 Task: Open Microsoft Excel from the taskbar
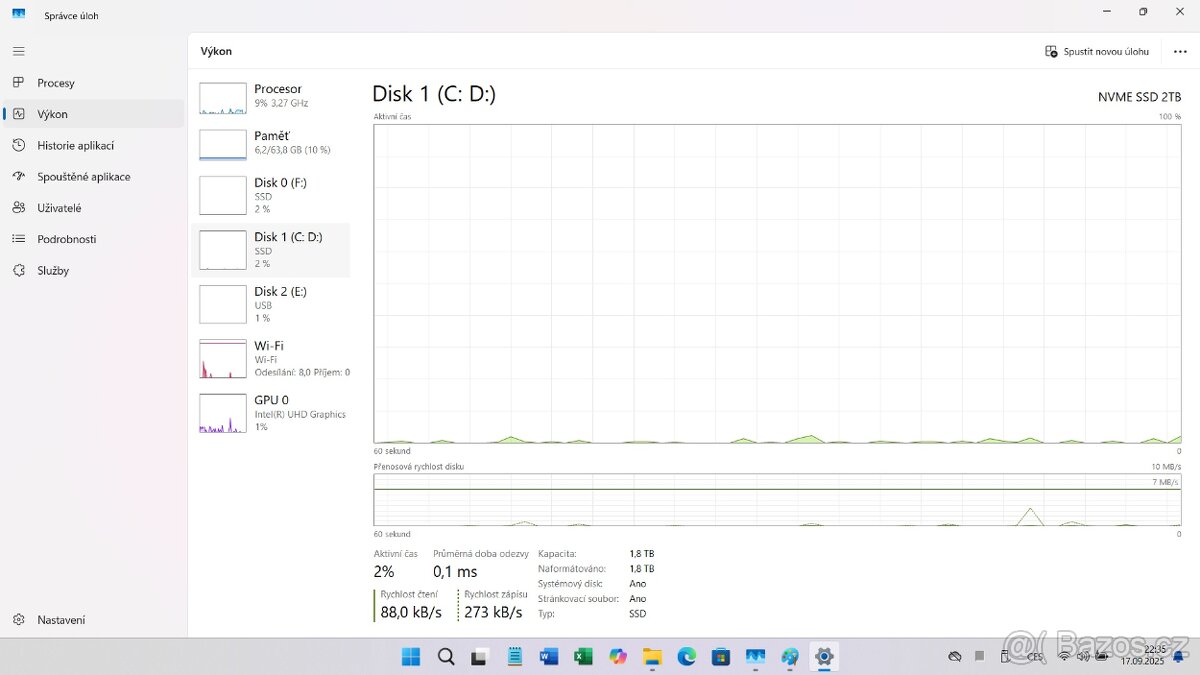pyautogui.click(x=583, y=657)
